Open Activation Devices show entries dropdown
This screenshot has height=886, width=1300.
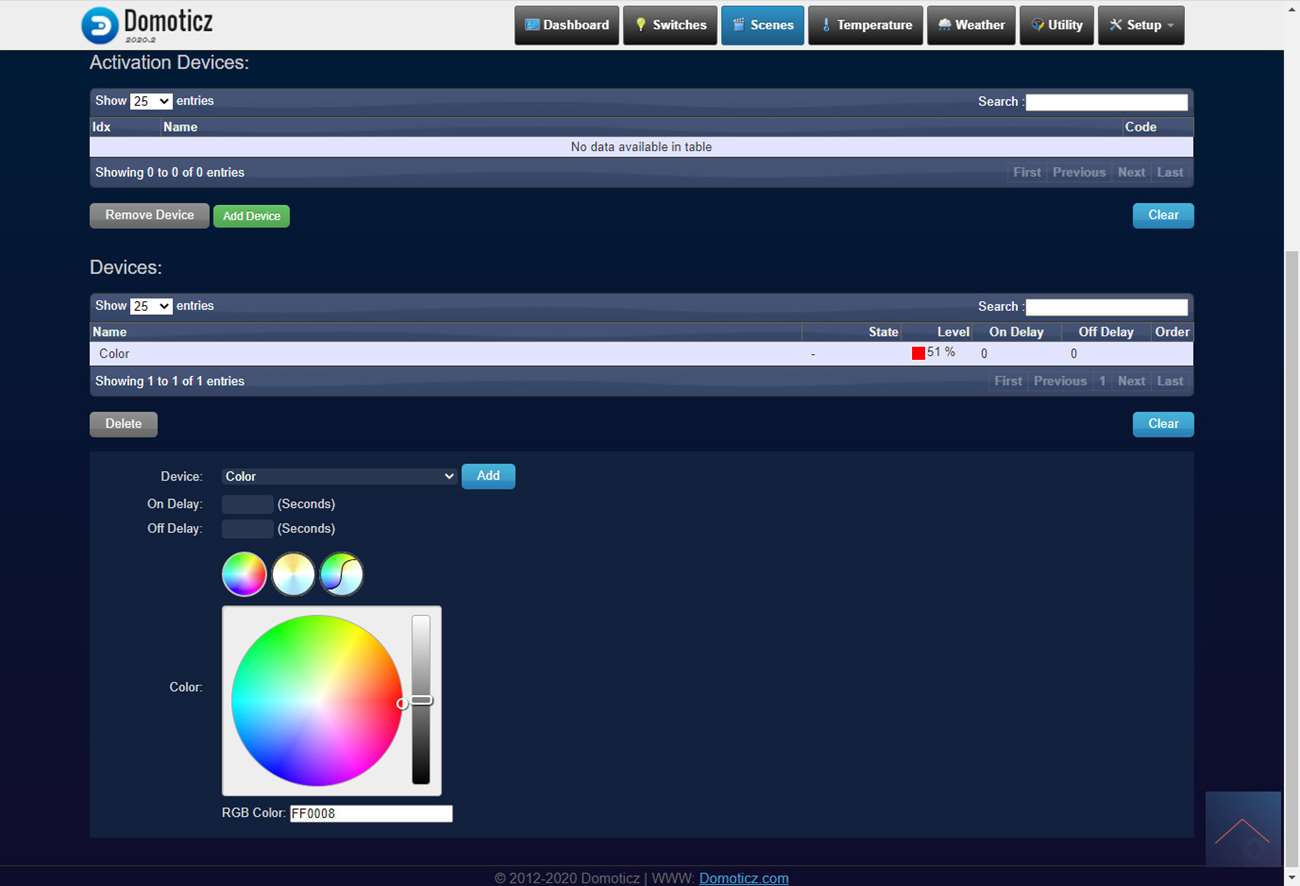[x=151, y=101]
